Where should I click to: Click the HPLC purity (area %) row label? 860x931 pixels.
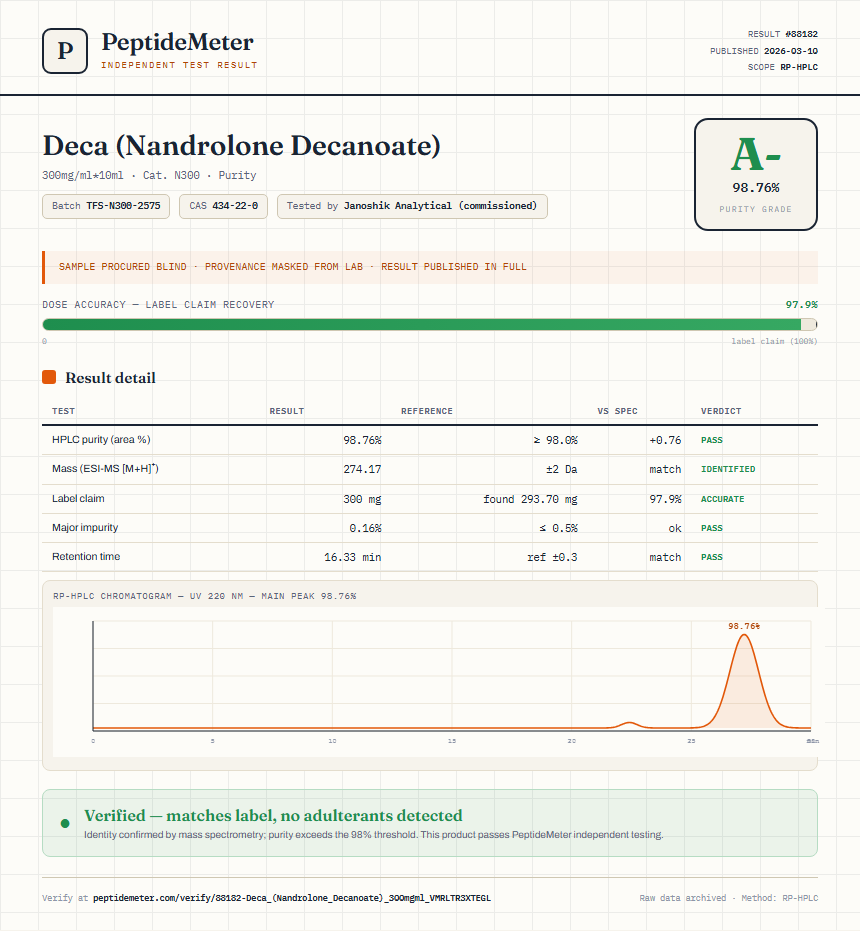(101, 439)
